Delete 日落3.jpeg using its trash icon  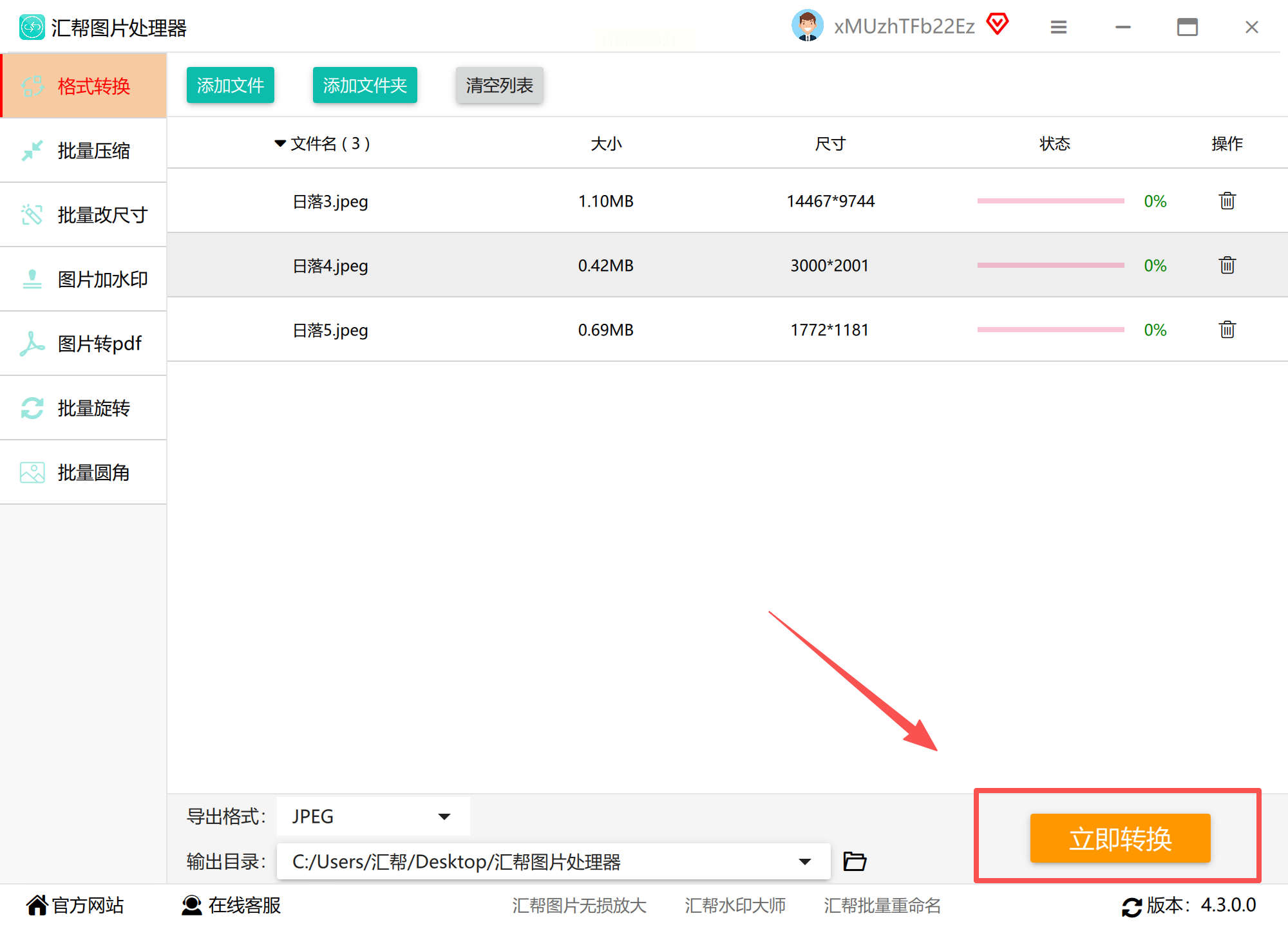point(1227,201)
